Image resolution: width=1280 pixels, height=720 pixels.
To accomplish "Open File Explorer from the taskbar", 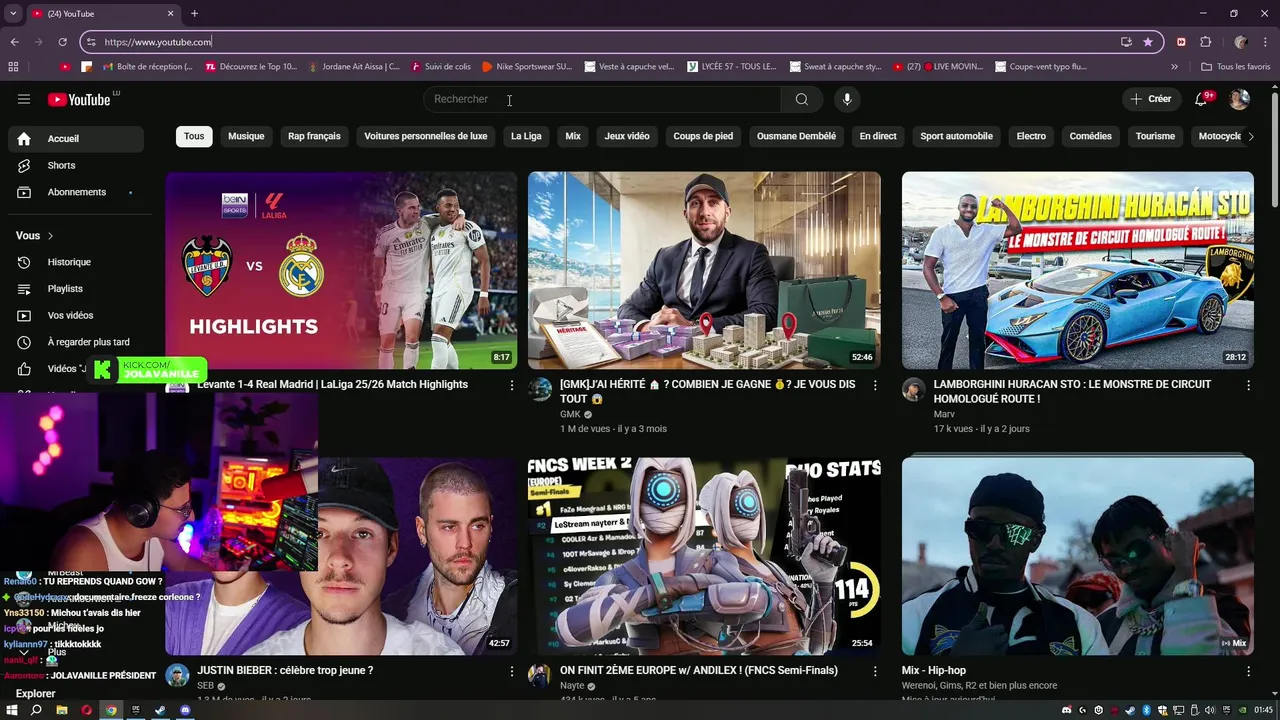I will [x=62, y=710].
